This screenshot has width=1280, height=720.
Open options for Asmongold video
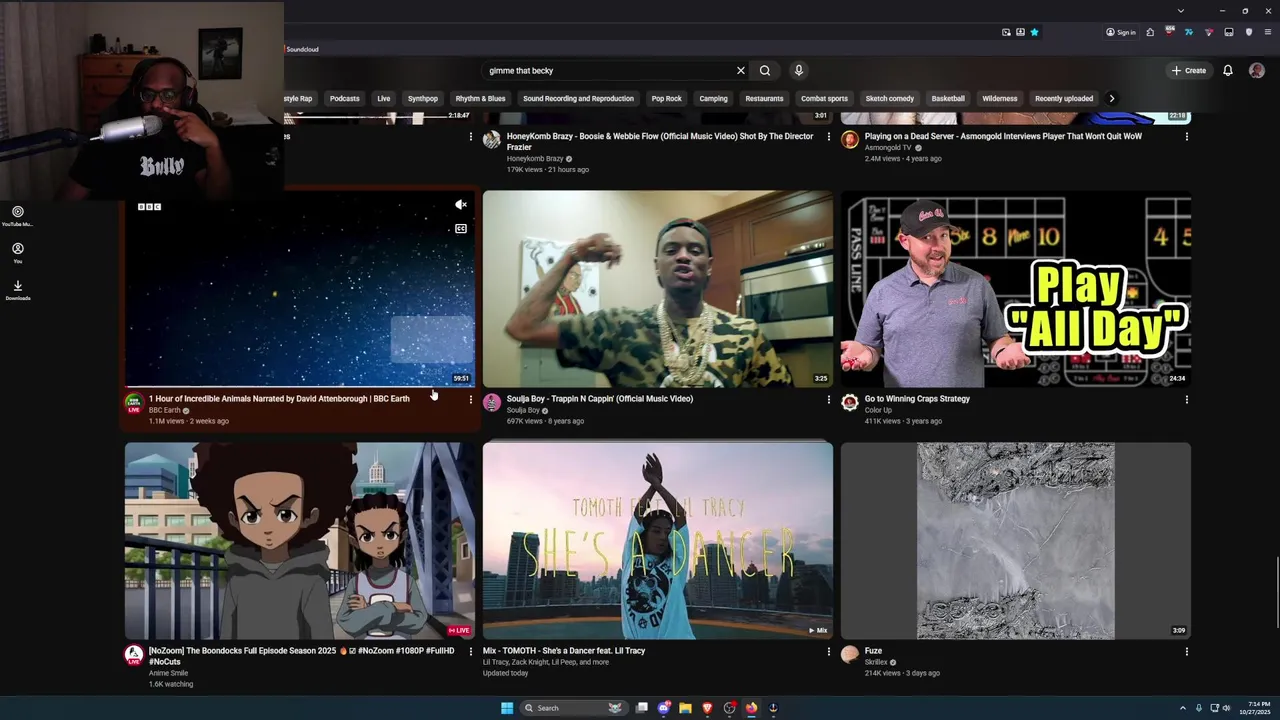1187,136
